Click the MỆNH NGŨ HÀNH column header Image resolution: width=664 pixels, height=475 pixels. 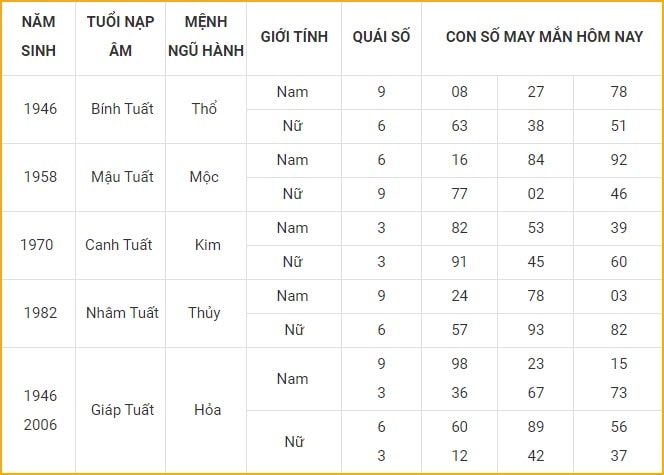click(x=206, y=36)
